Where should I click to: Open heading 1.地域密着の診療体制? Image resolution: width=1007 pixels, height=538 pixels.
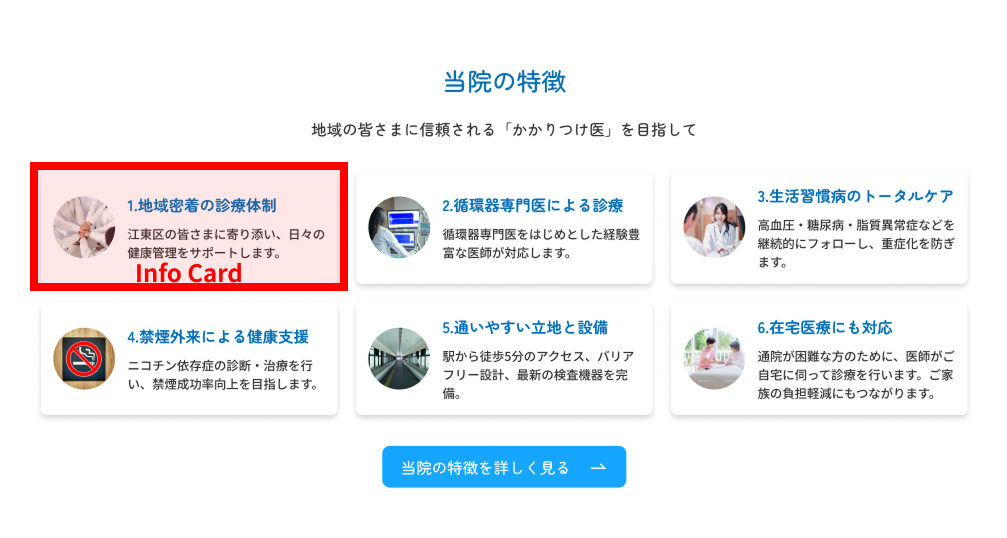202,205
